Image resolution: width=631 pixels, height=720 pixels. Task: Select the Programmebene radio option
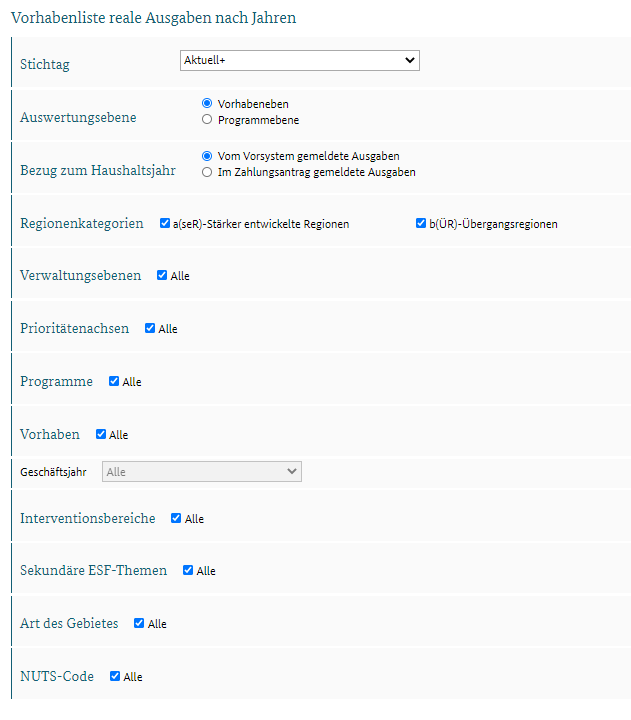point(207,119)
